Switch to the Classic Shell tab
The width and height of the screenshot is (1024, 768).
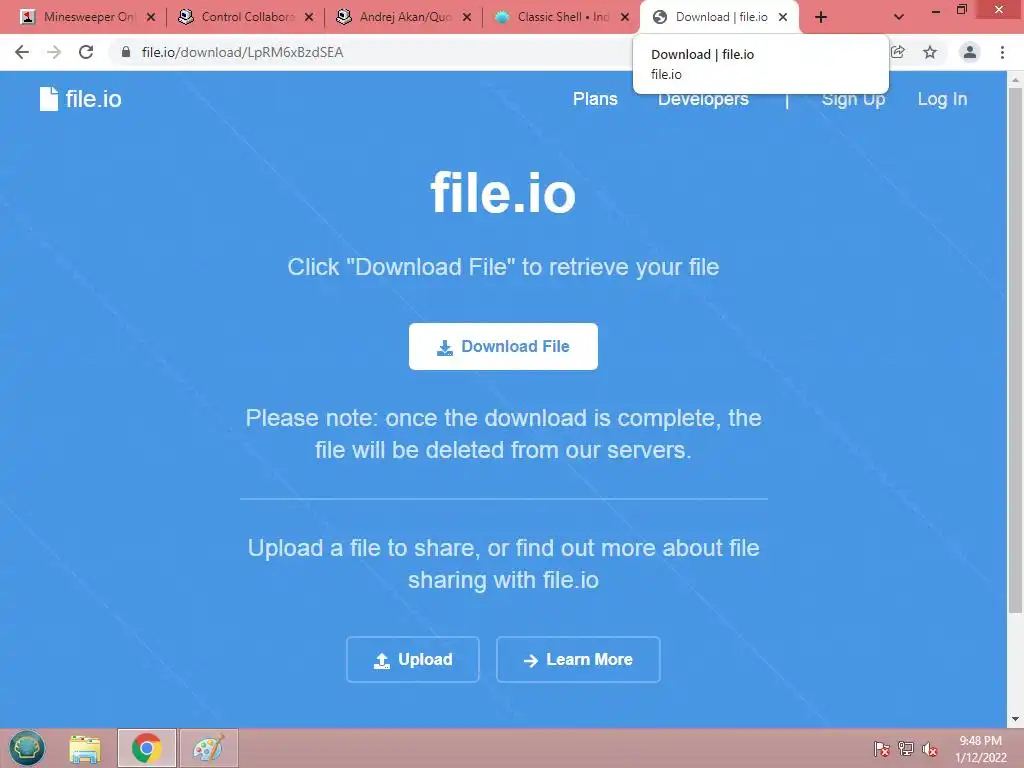click(562, 17)
